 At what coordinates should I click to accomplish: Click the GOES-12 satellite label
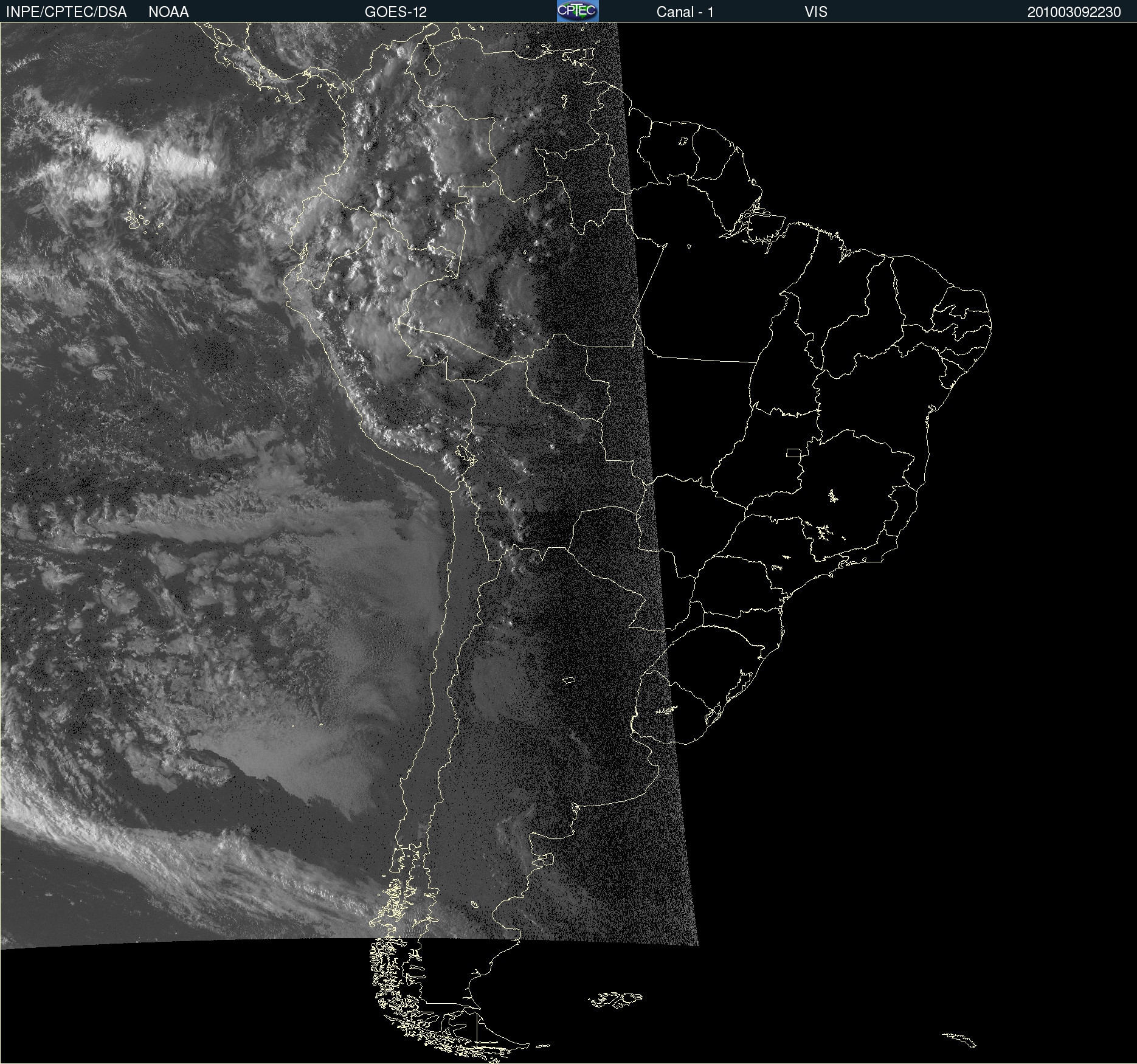[x=396, y=12]
